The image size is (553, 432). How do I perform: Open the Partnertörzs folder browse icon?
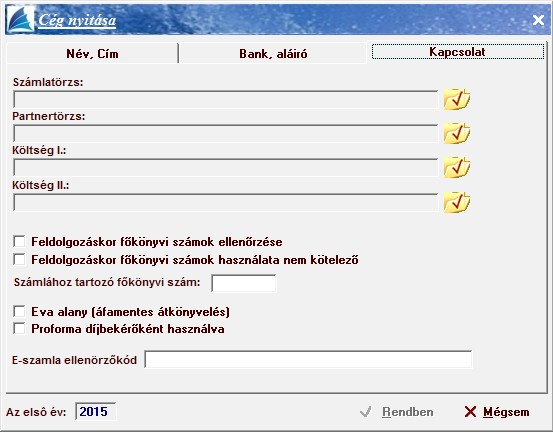tap(457, 133)
